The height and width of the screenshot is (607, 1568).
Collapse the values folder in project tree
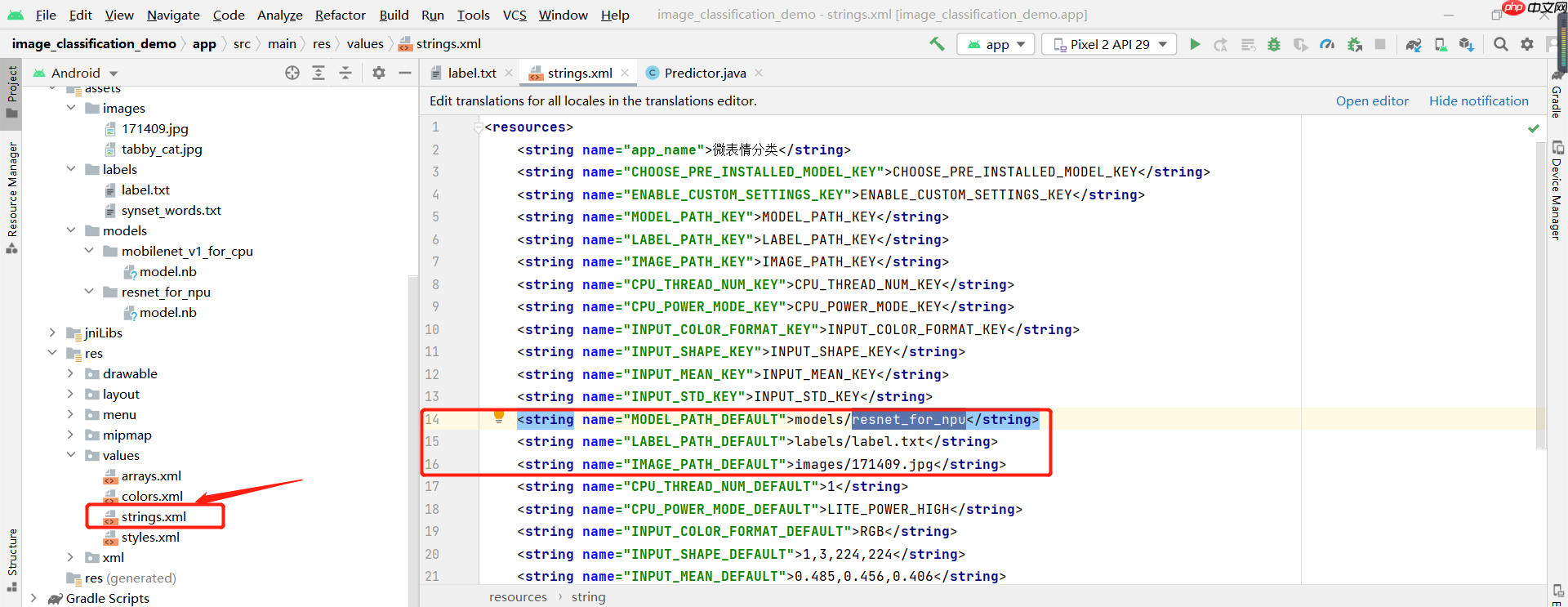point(70,455)
